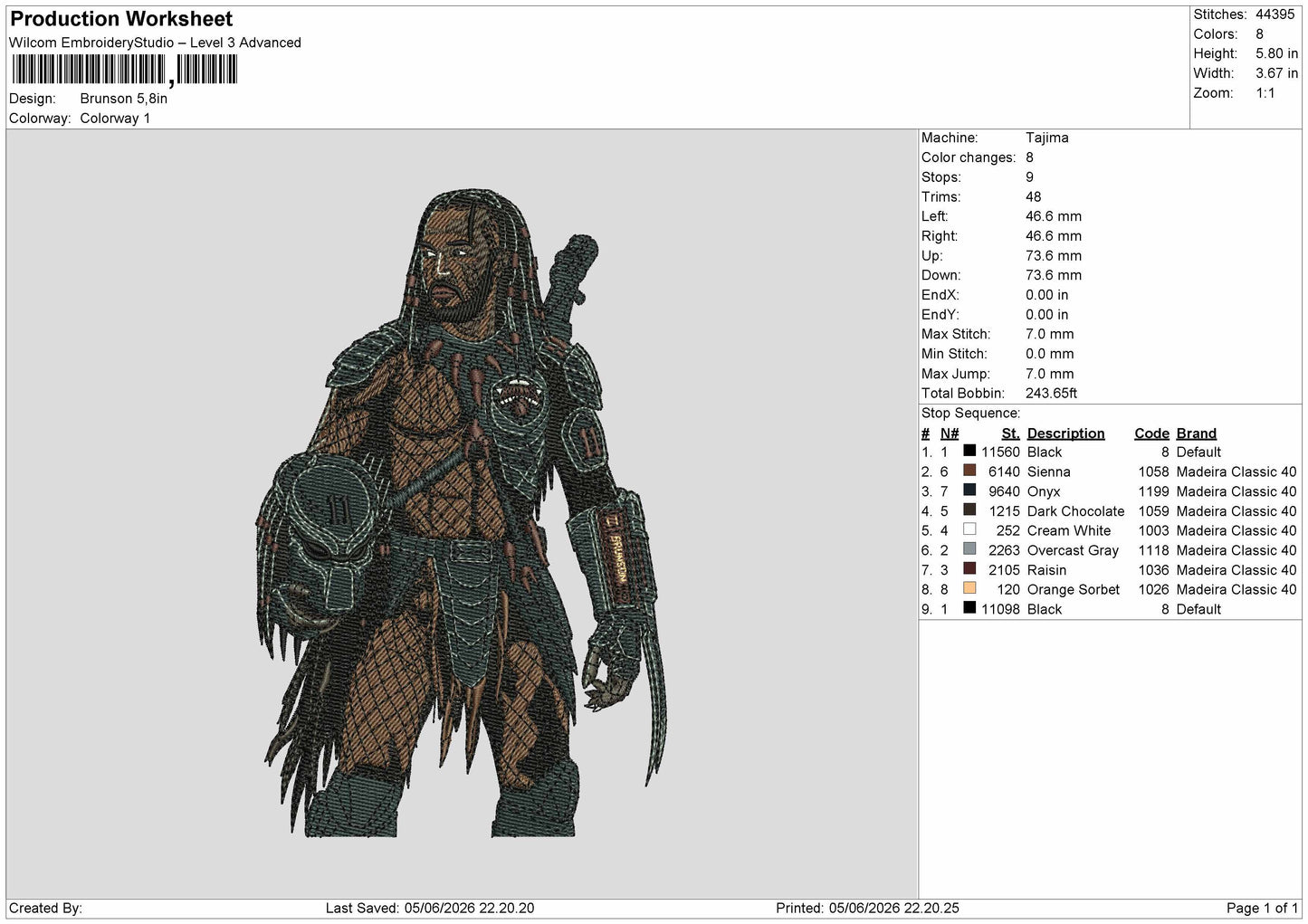Image resolution: width=1308 pixels, height=924 pixels.
Task: Click the thread code 1026
Action: point(1153,589)
